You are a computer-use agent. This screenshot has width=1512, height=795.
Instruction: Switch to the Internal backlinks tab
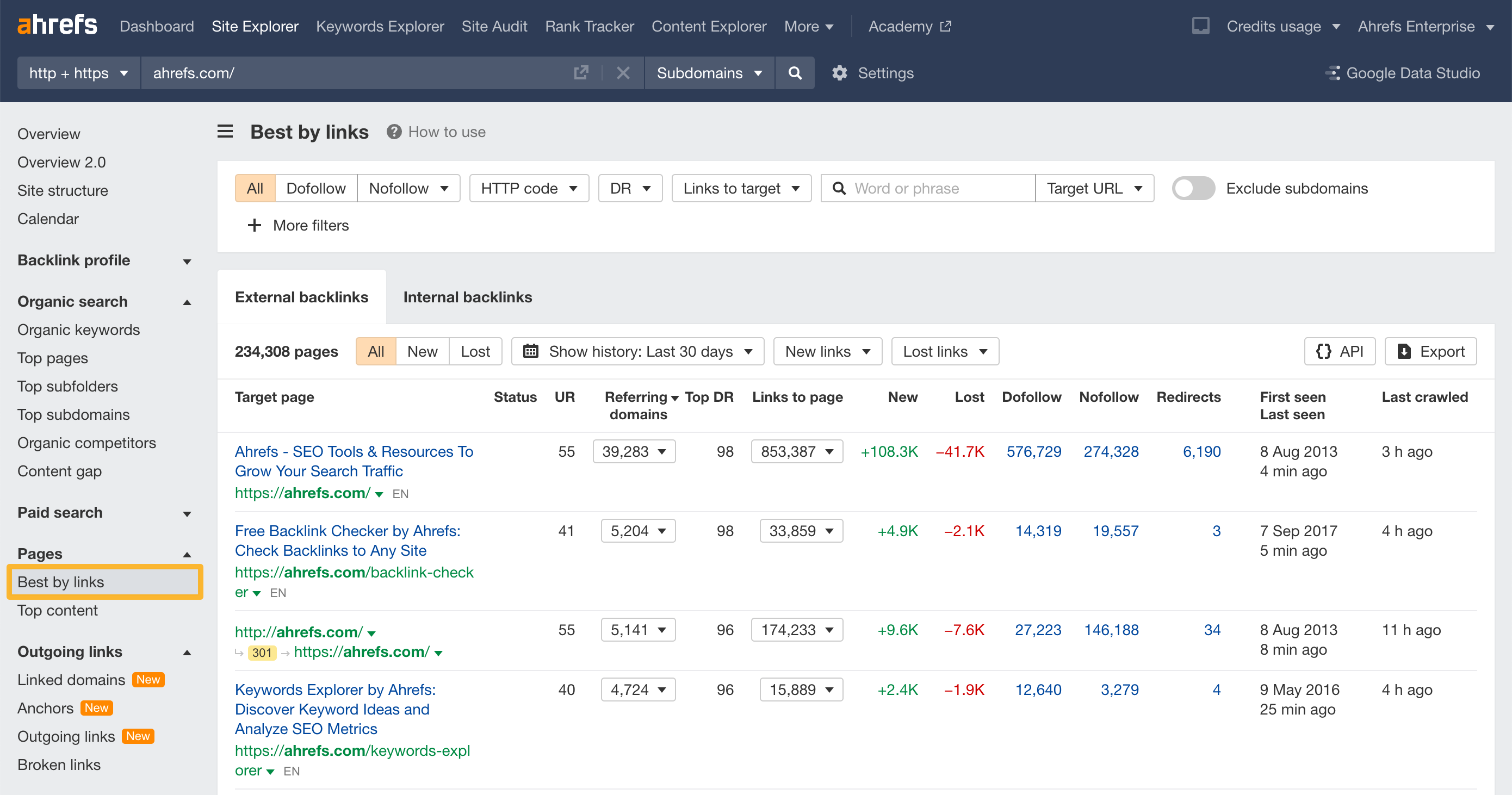(x=467, y=297)
